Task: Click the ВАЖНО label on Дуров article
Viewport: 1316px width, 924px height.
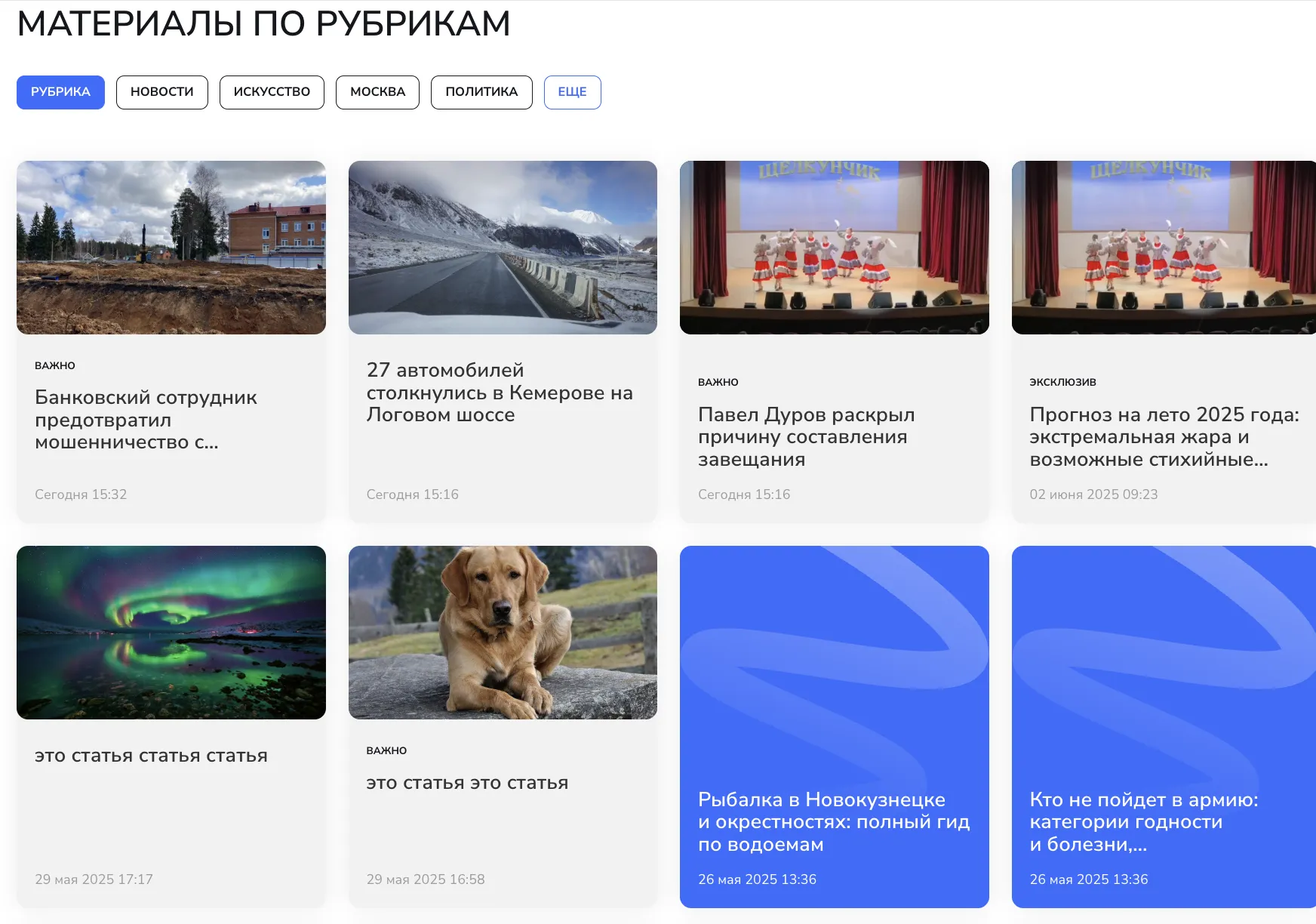Action: [x=718, y=382]
